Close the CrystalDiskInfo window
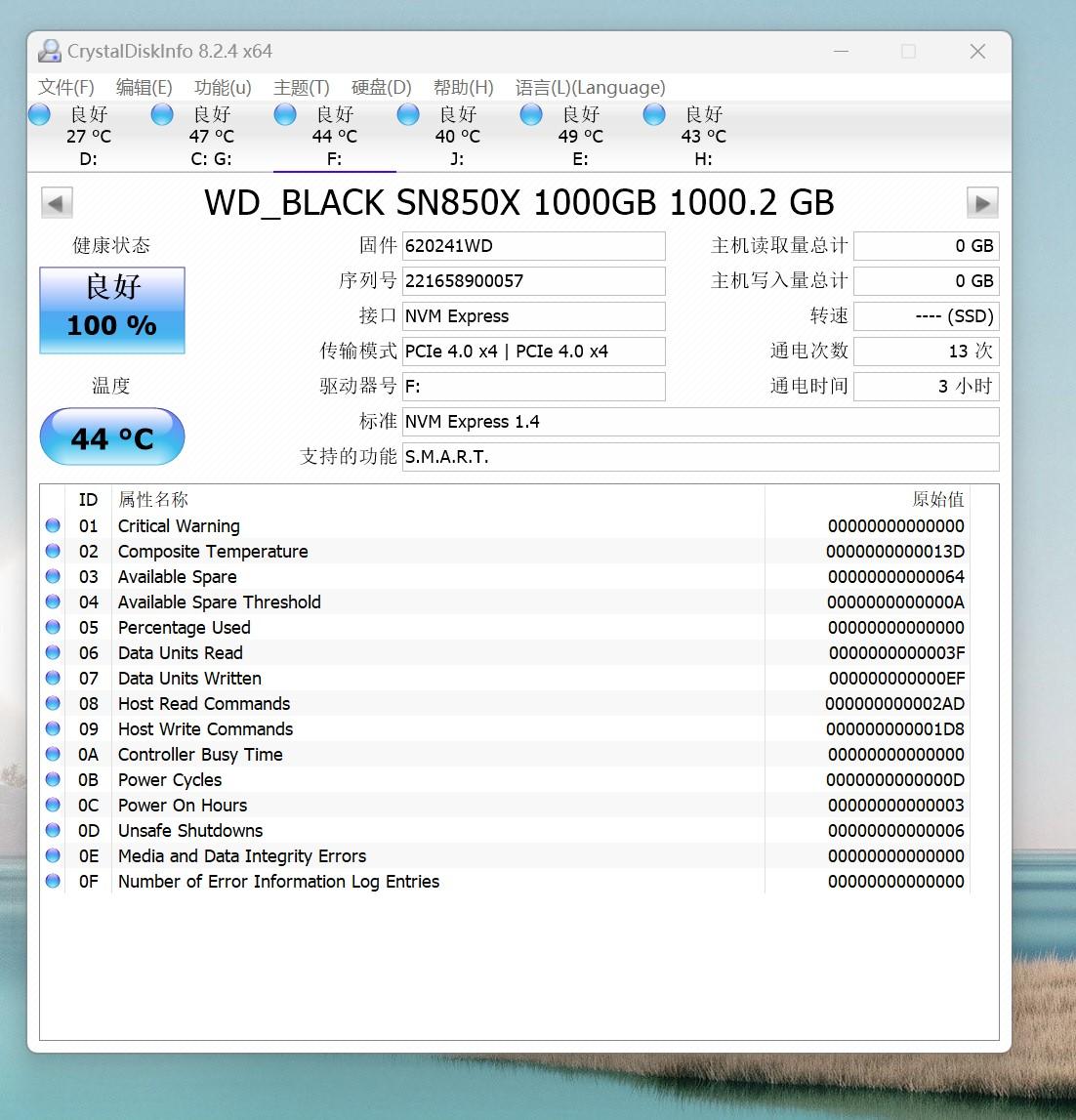Screen dimensions: 1076x1120 (977, 52)
